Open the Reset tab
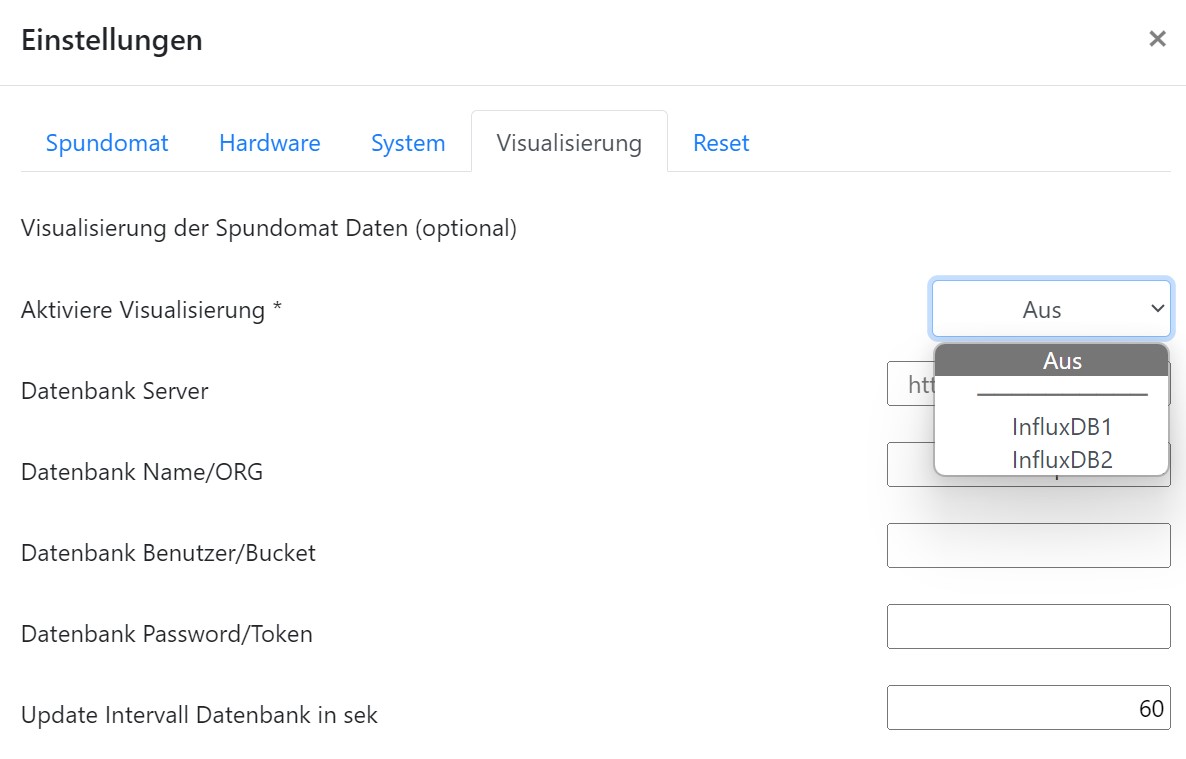1186x759 pixels. point(721,143)
